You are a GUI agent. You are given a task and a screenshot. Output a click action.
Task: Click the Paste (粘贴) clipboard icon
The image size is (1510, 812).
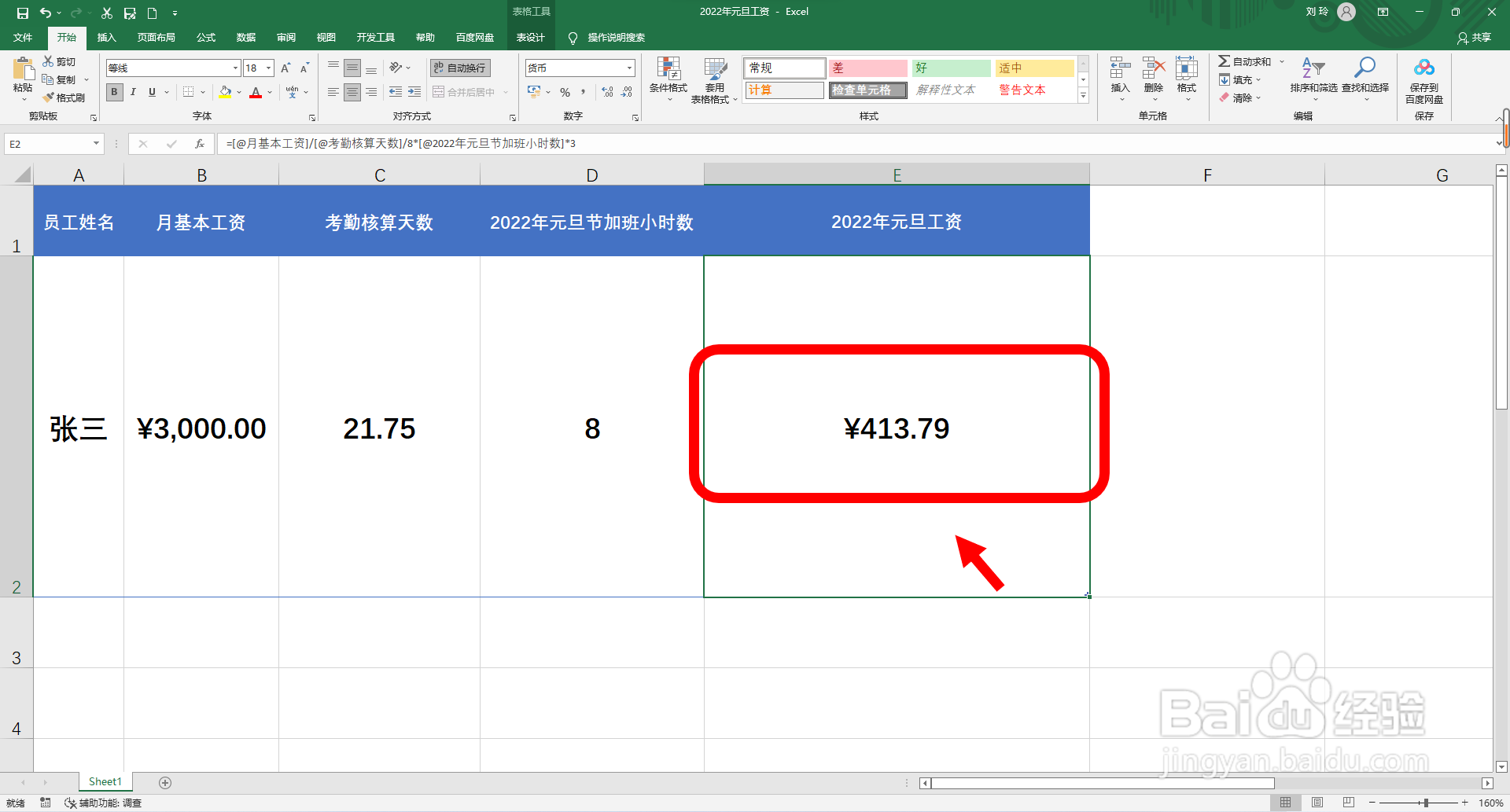23,70
